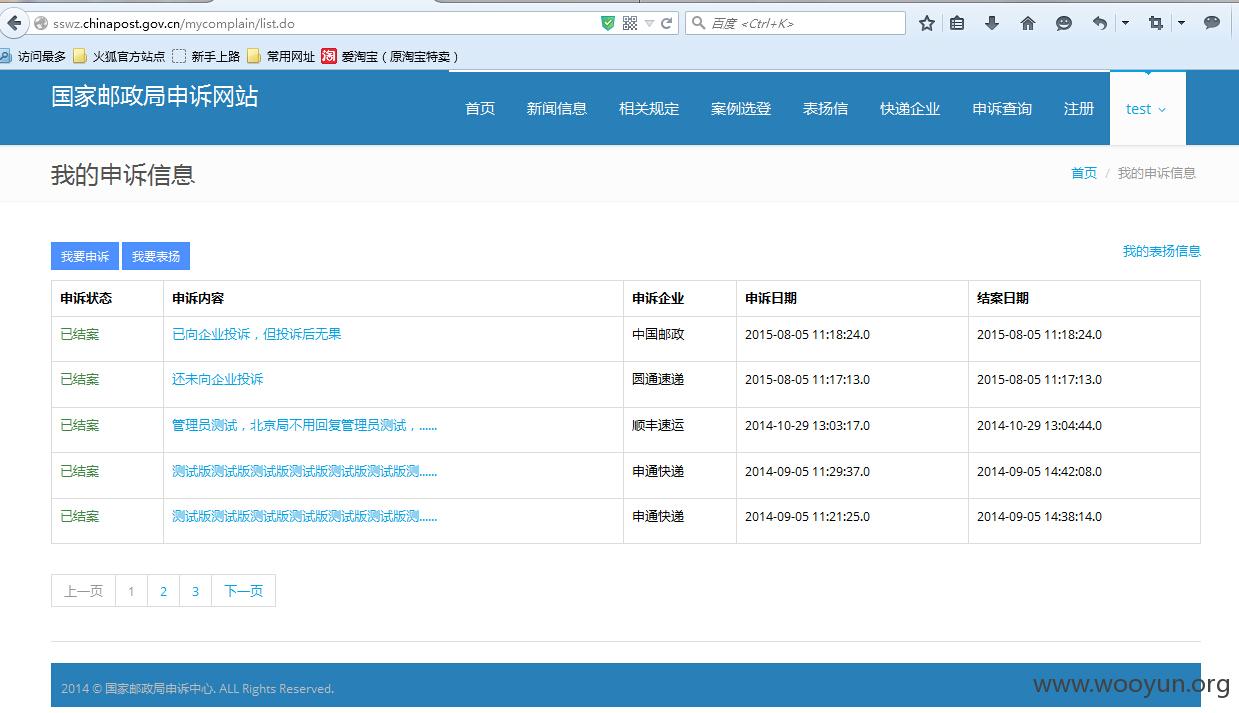
Task: Open 爱淘宝 bookmark with red icon
Action: pos(390,57)
